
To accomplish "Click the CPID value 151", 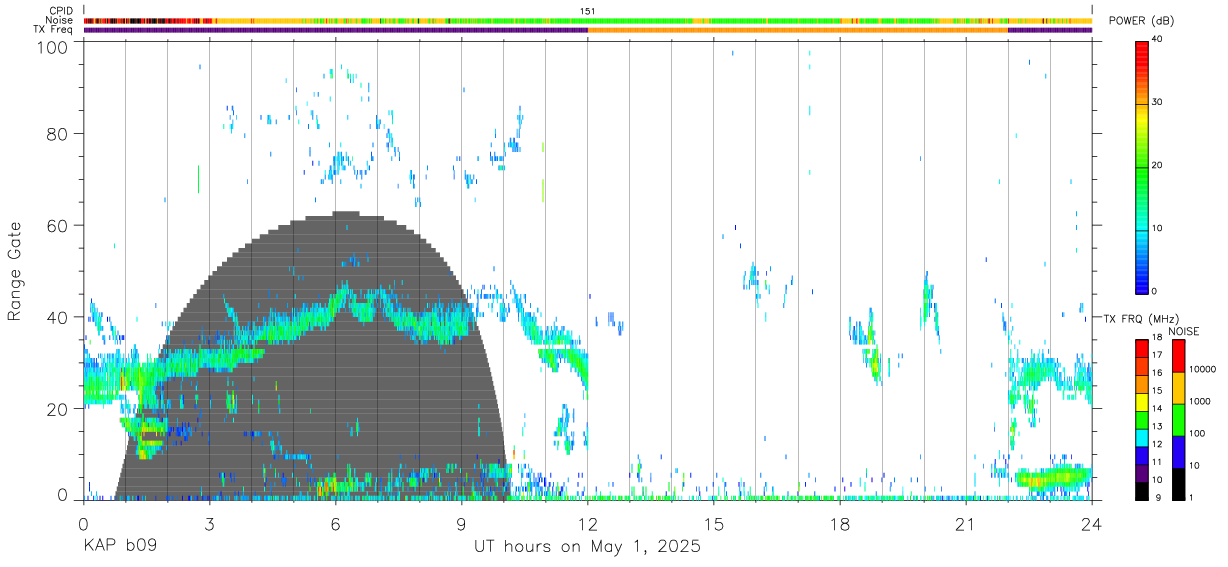I will 588,11.
